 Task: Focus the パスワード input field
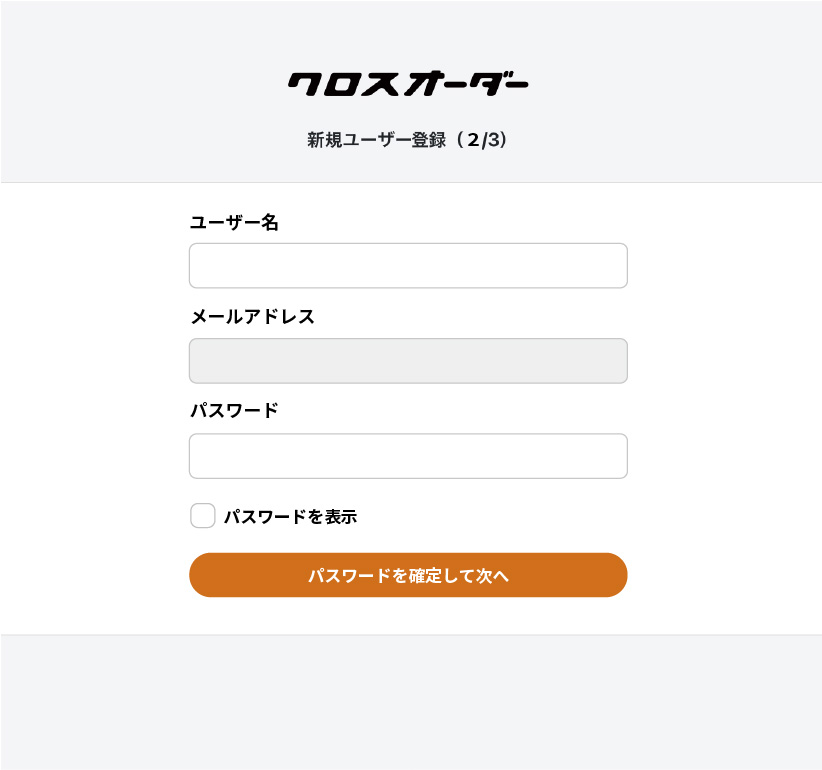point(408,456)
